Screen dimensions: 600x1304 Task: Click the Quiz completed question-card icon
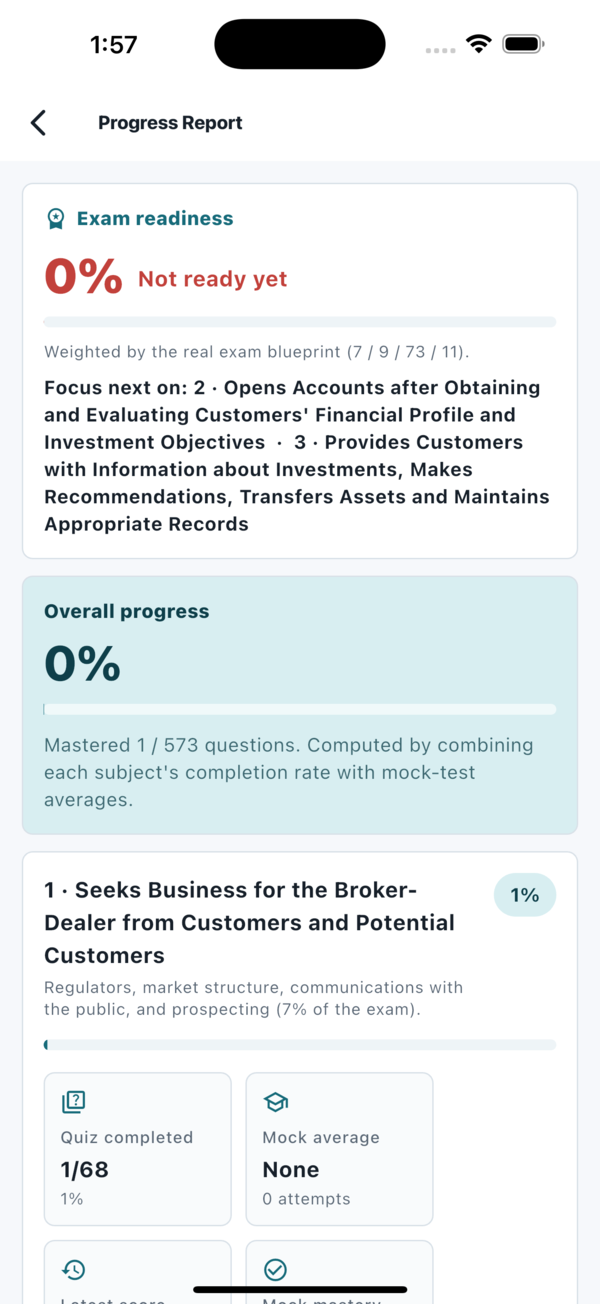coord(73,1102)
